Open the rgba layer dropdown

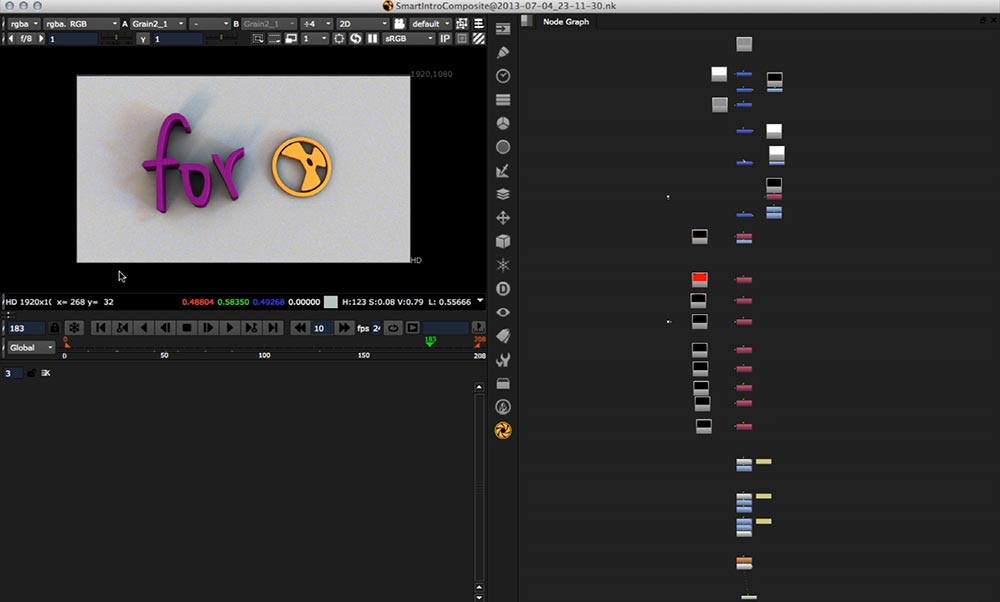[24, 24]
